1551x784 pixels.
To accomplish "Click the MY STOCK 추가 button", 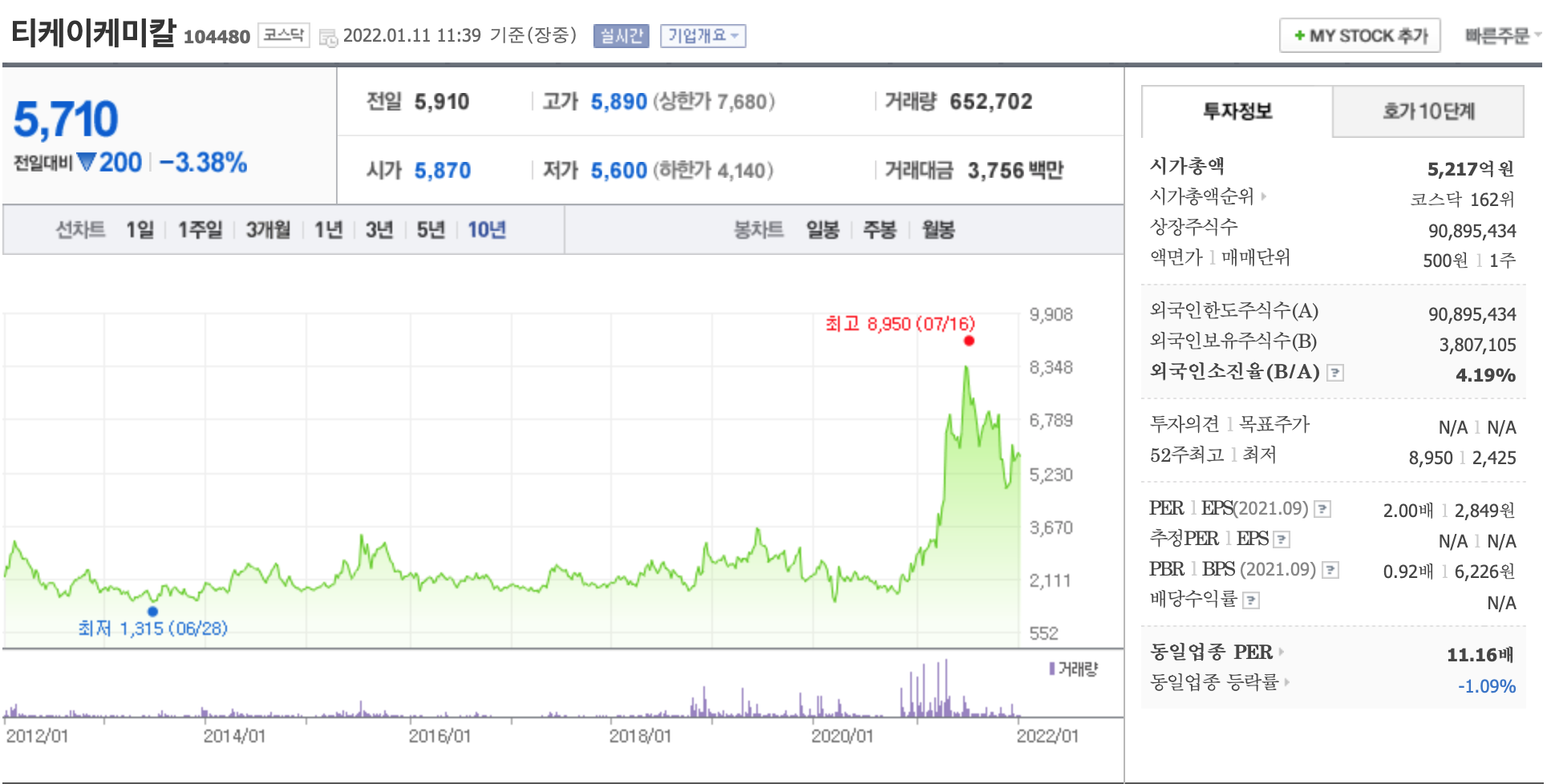I will coord(1360,36).
